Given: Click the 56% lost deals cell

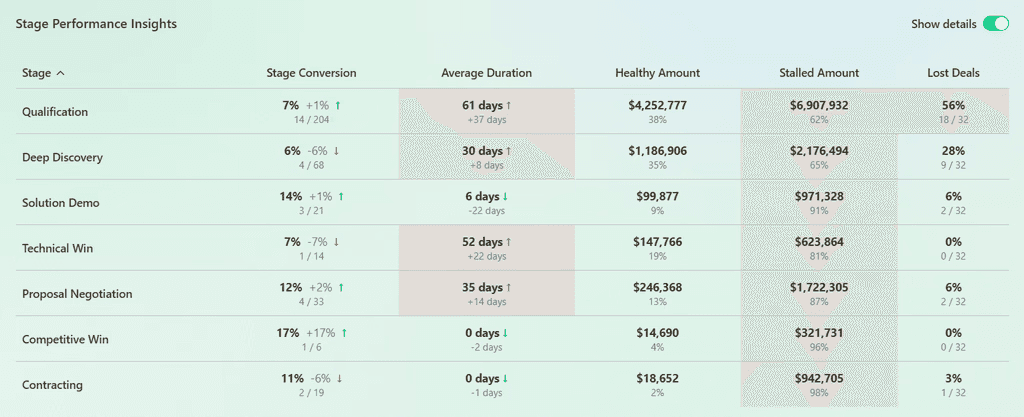Looking at the screenshot, I should click(953, 112).
